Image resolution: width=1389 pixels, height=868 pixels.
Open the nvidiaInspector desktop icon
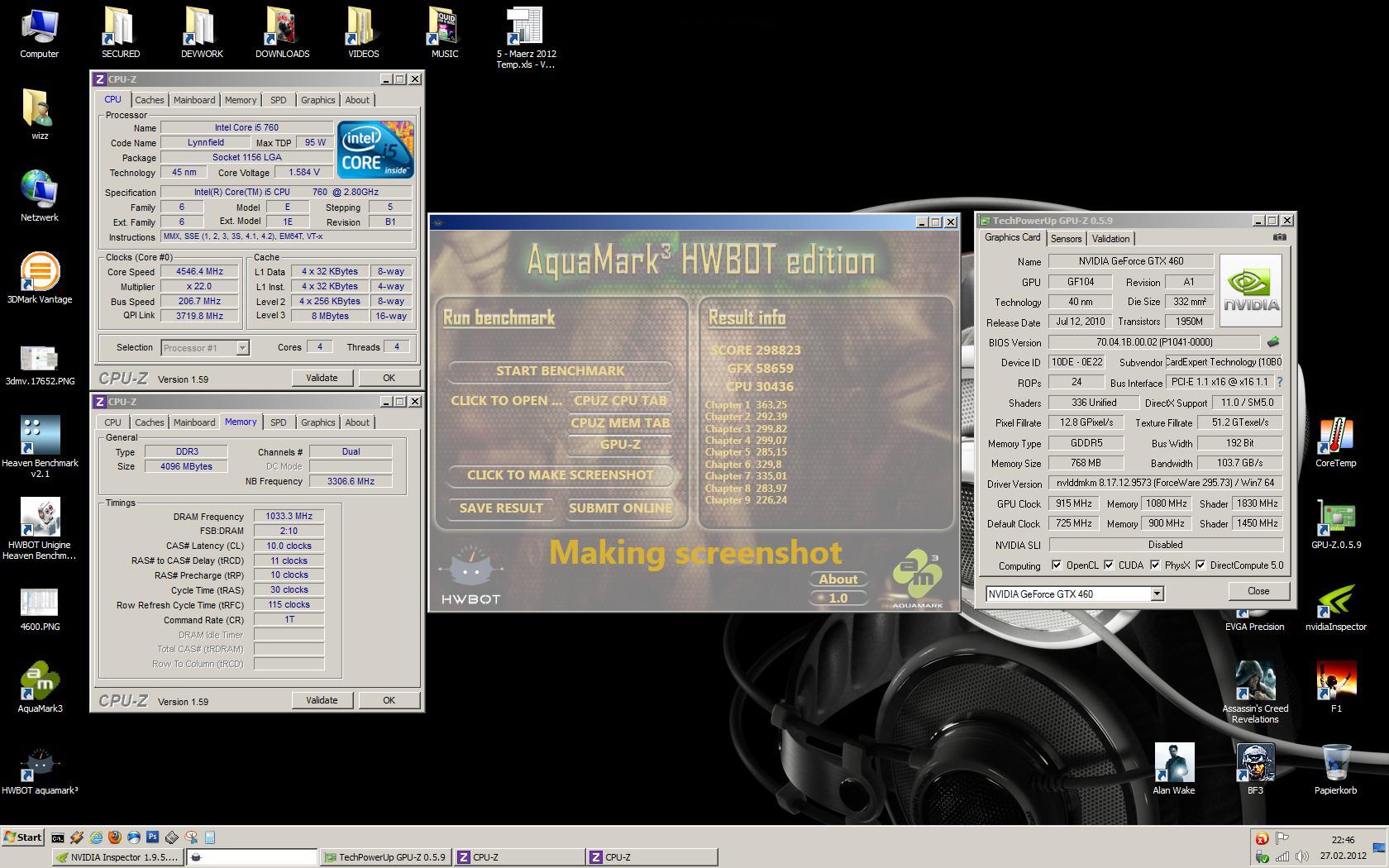tap(1336, 605)
